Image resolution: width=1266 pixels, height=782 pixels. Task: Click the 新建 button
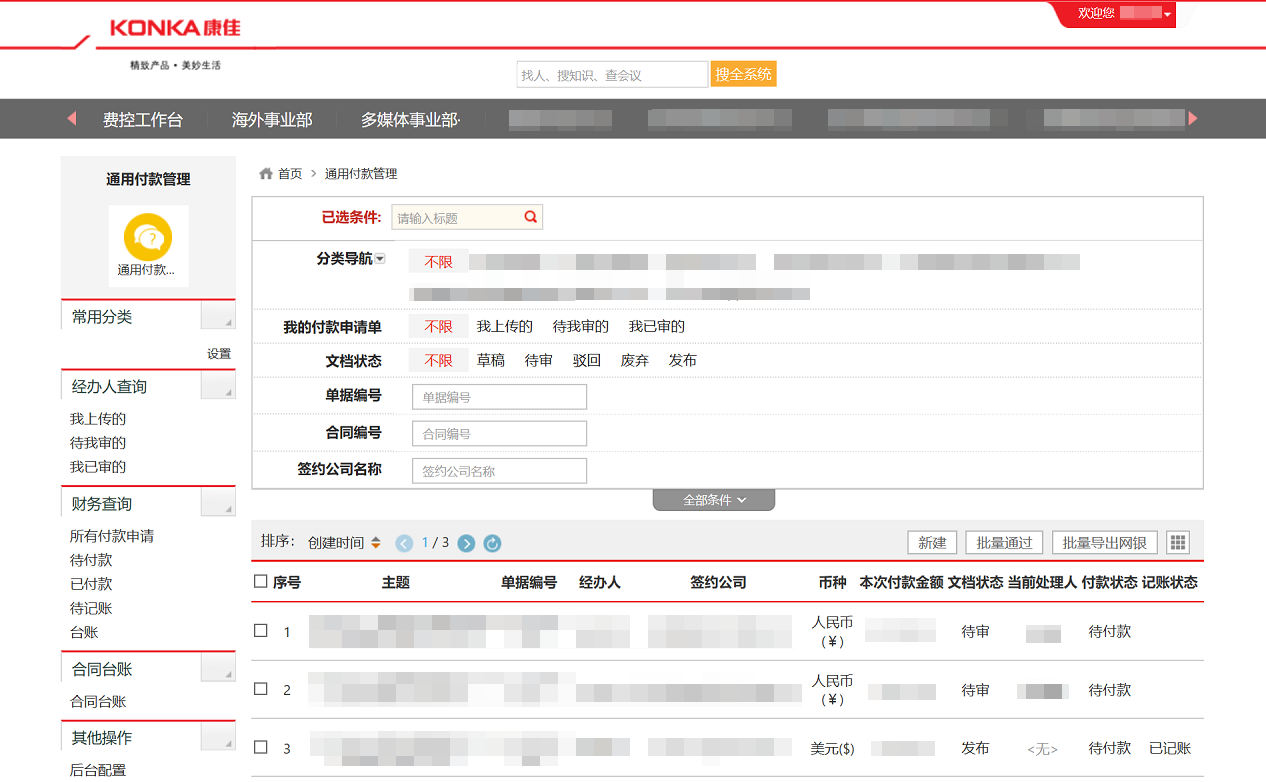click(932, 542)
